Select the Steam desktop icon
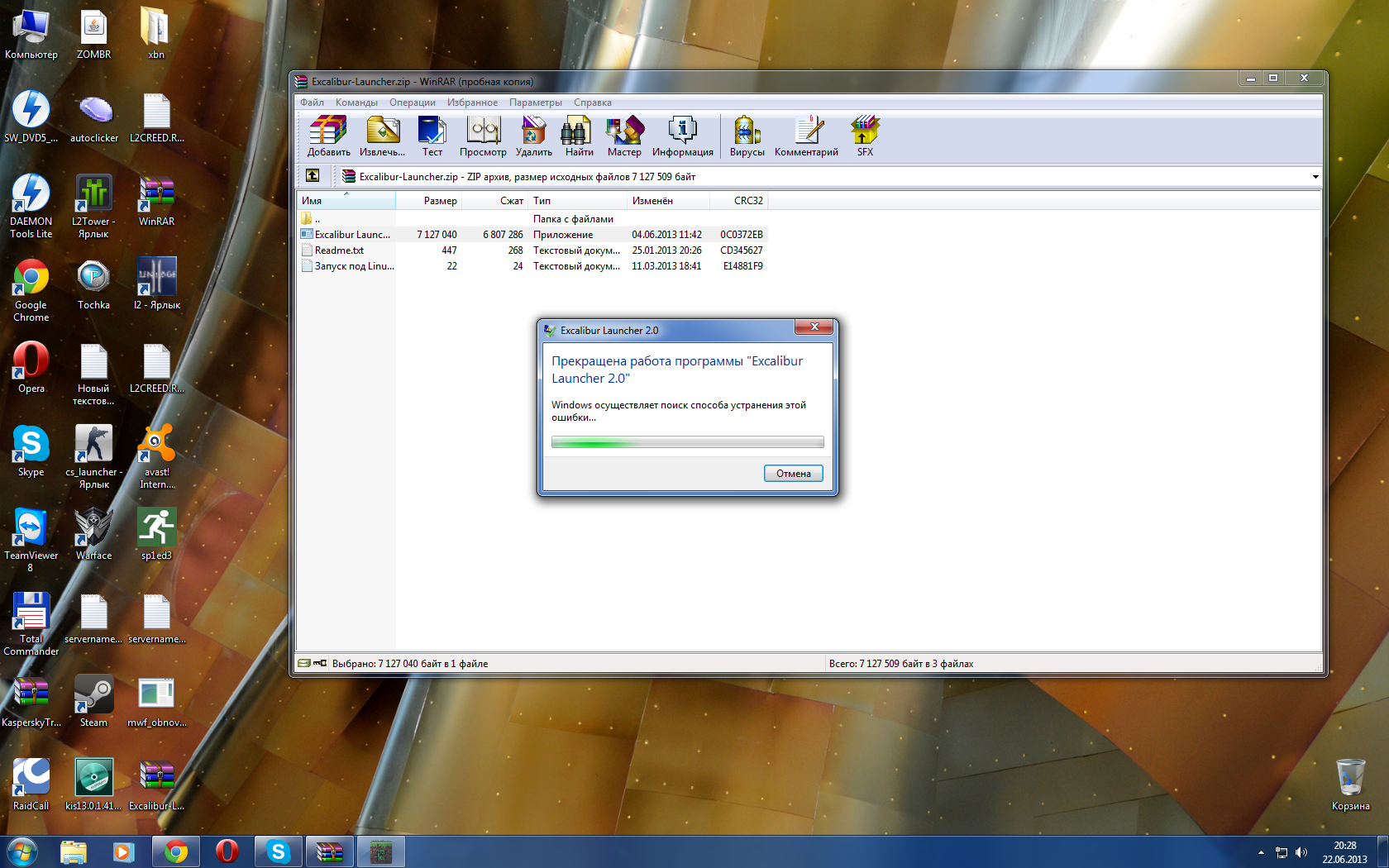Screen dimensions: 1389x868 tap(93, 702)
